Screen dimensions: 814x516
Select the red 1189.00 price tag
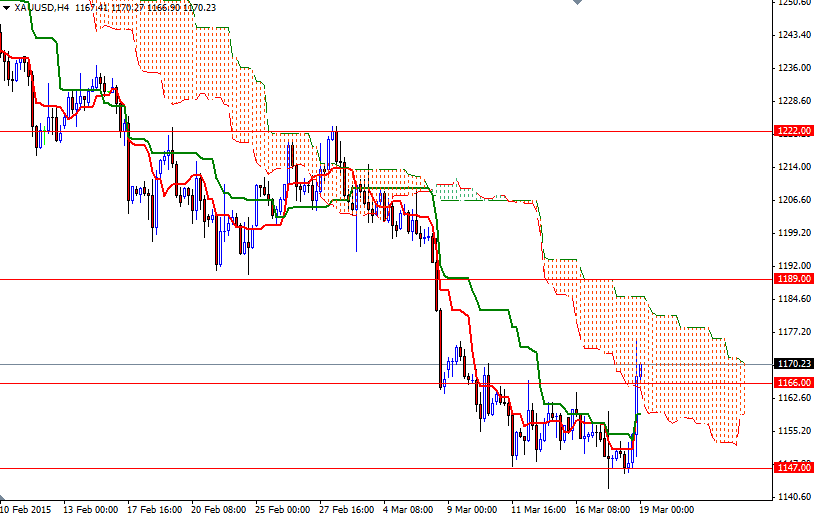point(793,279)
